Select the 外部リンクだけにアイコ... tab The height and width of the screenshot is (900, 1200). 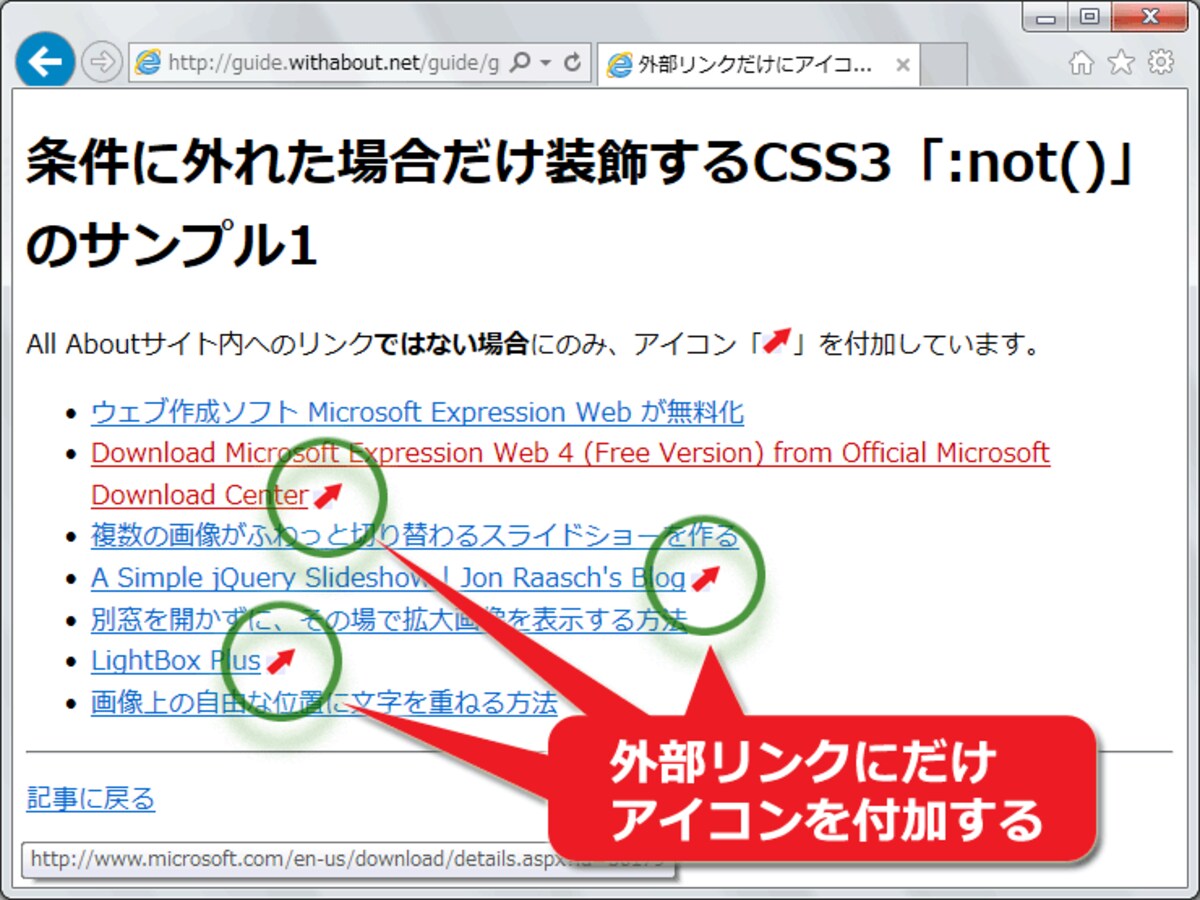click(758, 65)
